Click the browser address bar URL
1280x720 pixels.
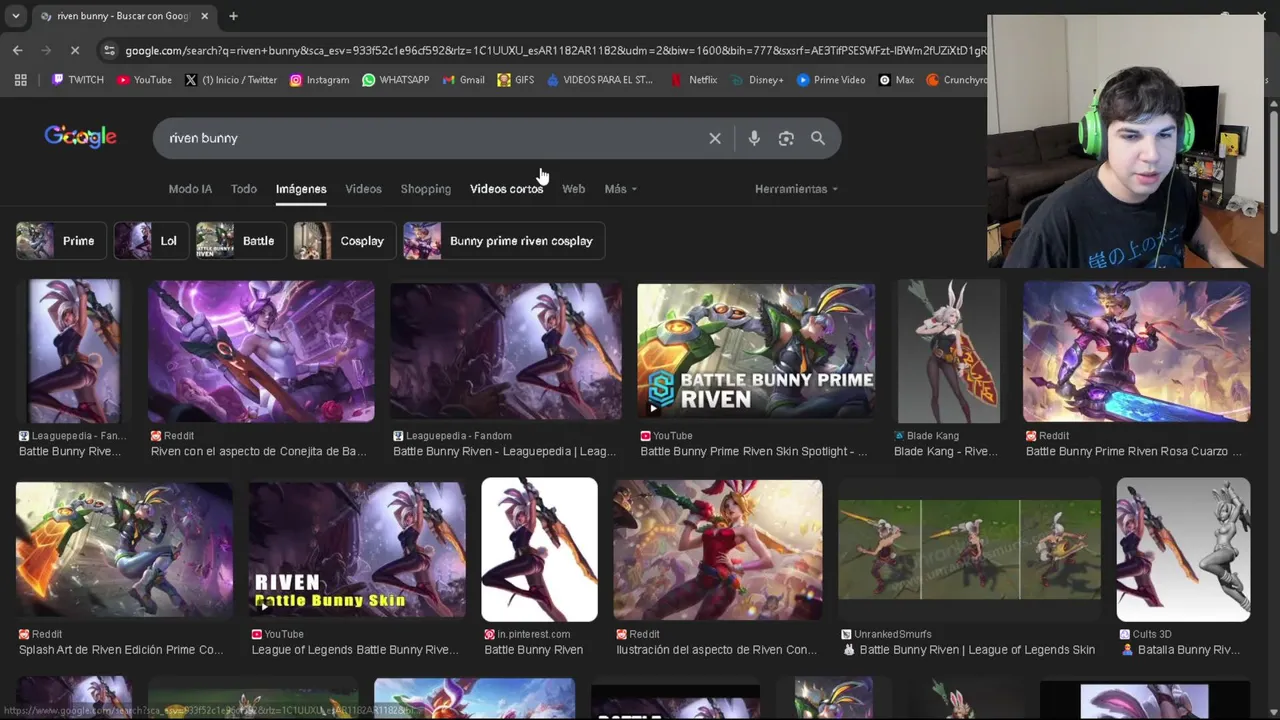click(555, 50)
